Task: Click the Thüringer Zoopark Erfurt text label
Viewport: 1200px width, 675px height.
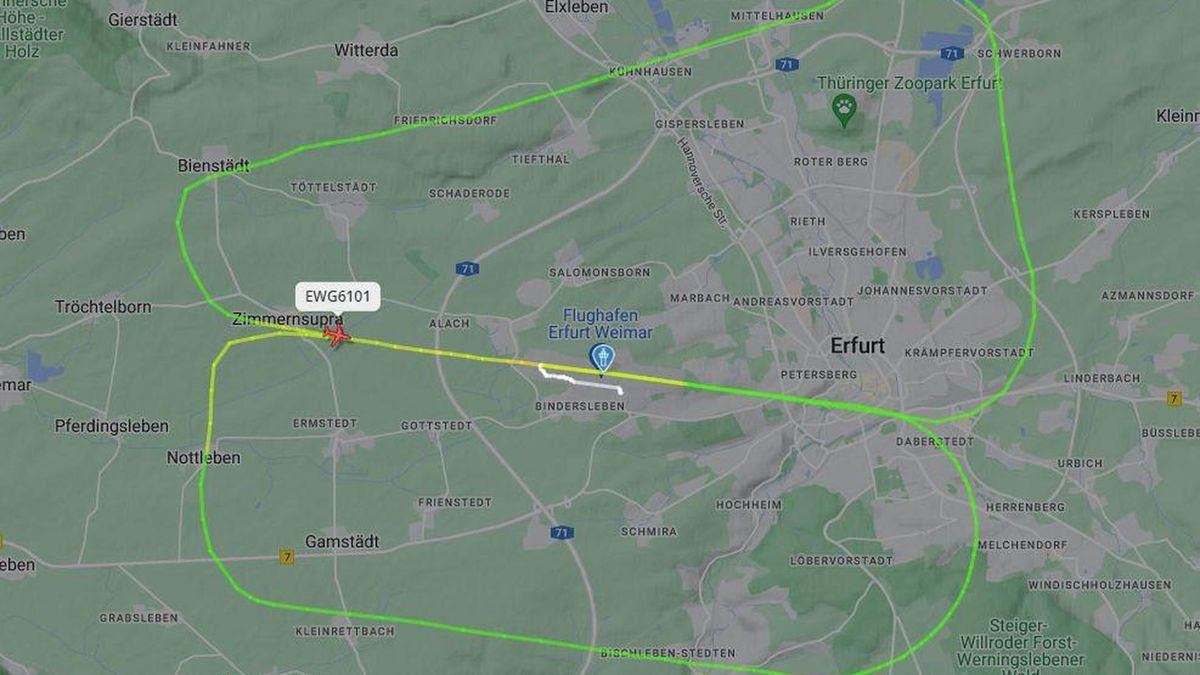Action: point(909,83)
